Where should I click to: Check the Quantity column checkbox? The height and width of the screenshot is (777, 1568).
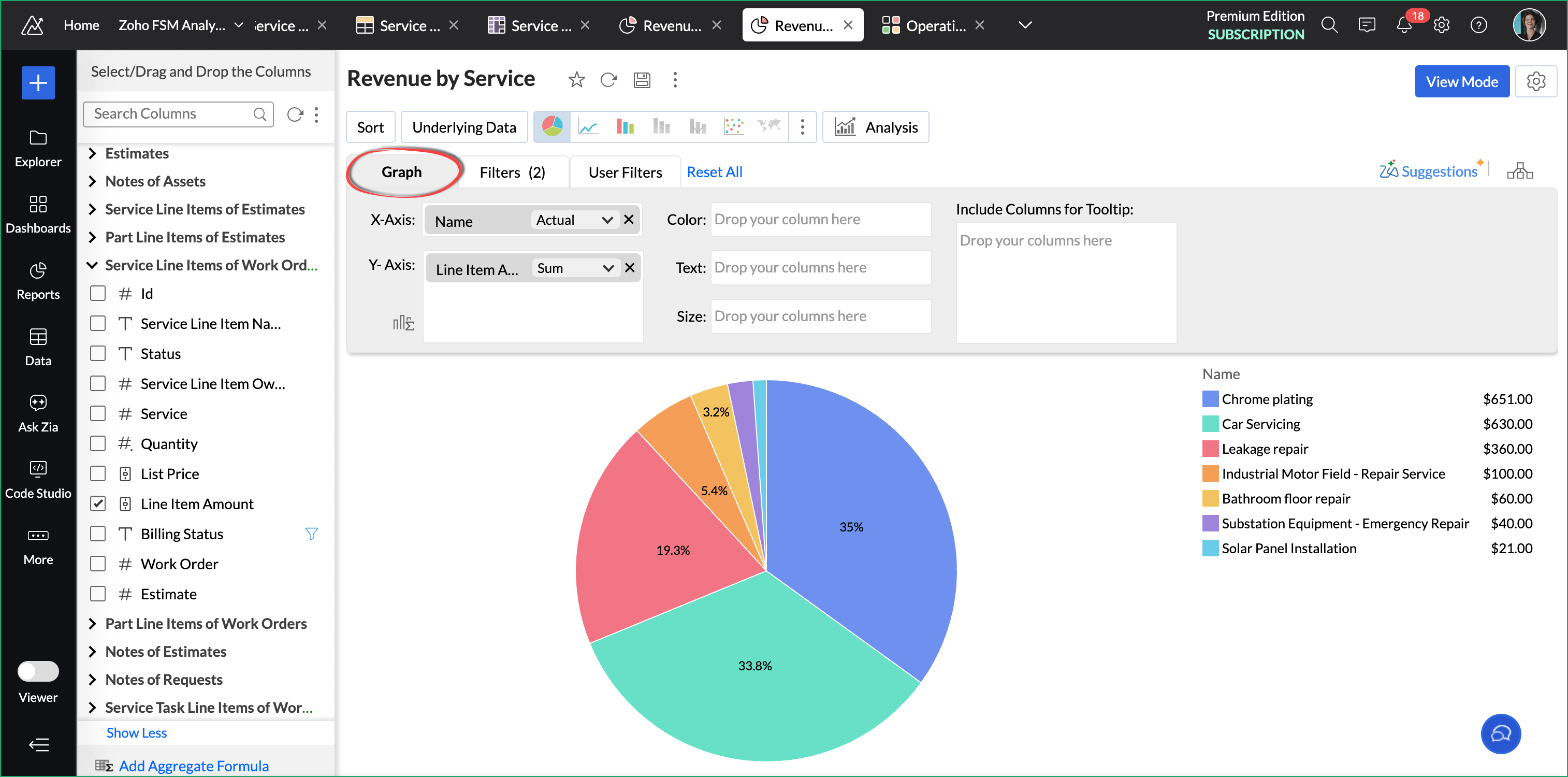pyautogui.click(x=98, y=443)
